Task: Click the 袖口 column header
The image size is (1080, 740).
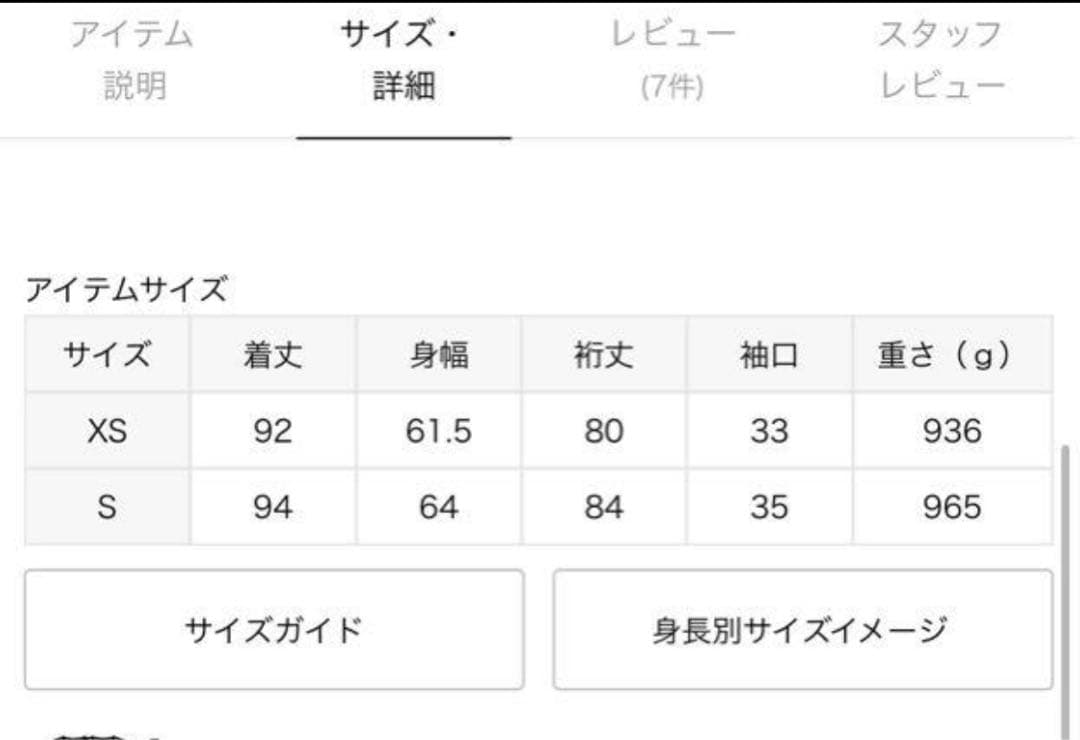Action: [x=768, y=354]
